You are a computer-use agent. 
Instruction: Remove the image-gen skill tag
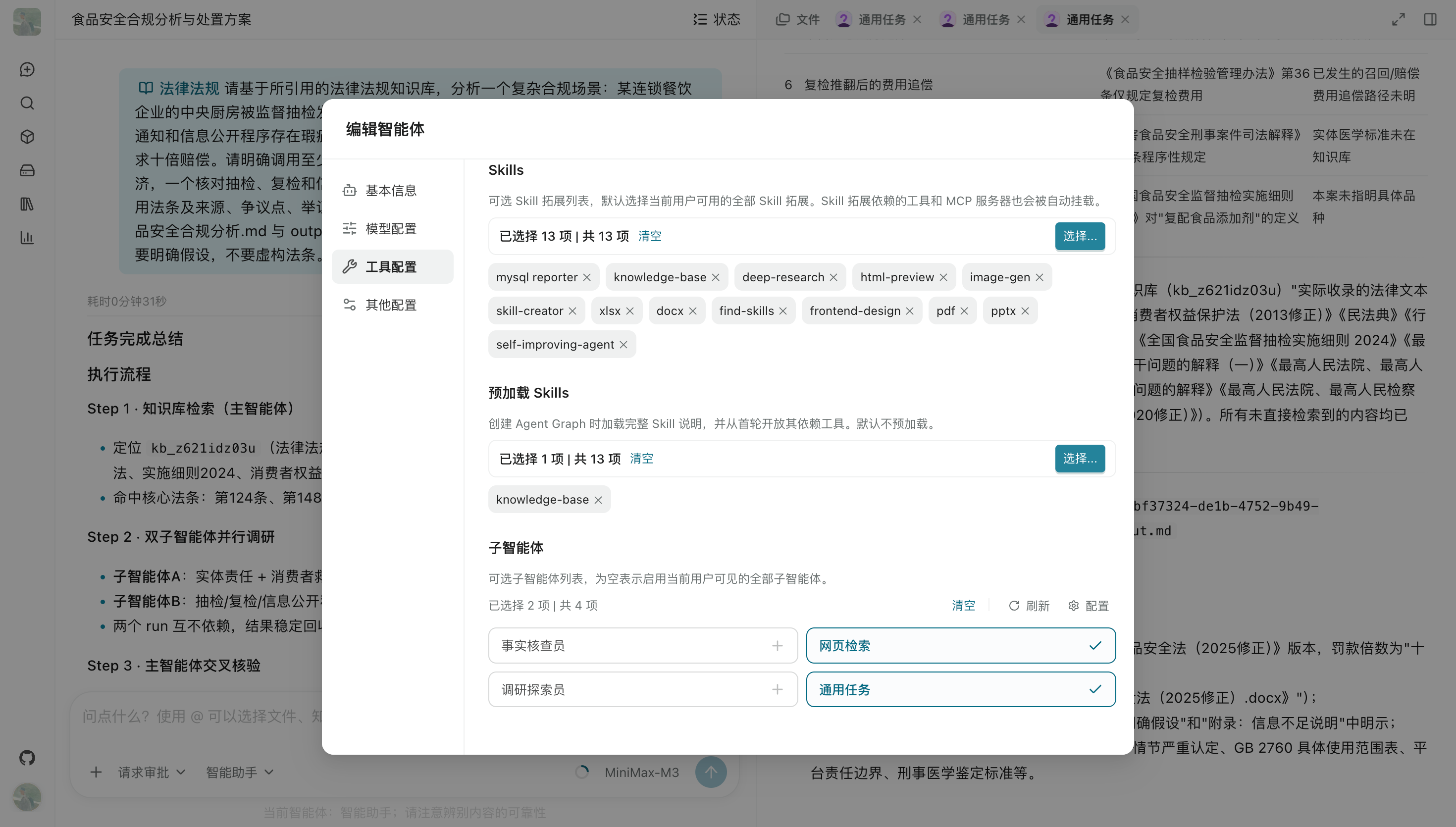[1039, 277]
